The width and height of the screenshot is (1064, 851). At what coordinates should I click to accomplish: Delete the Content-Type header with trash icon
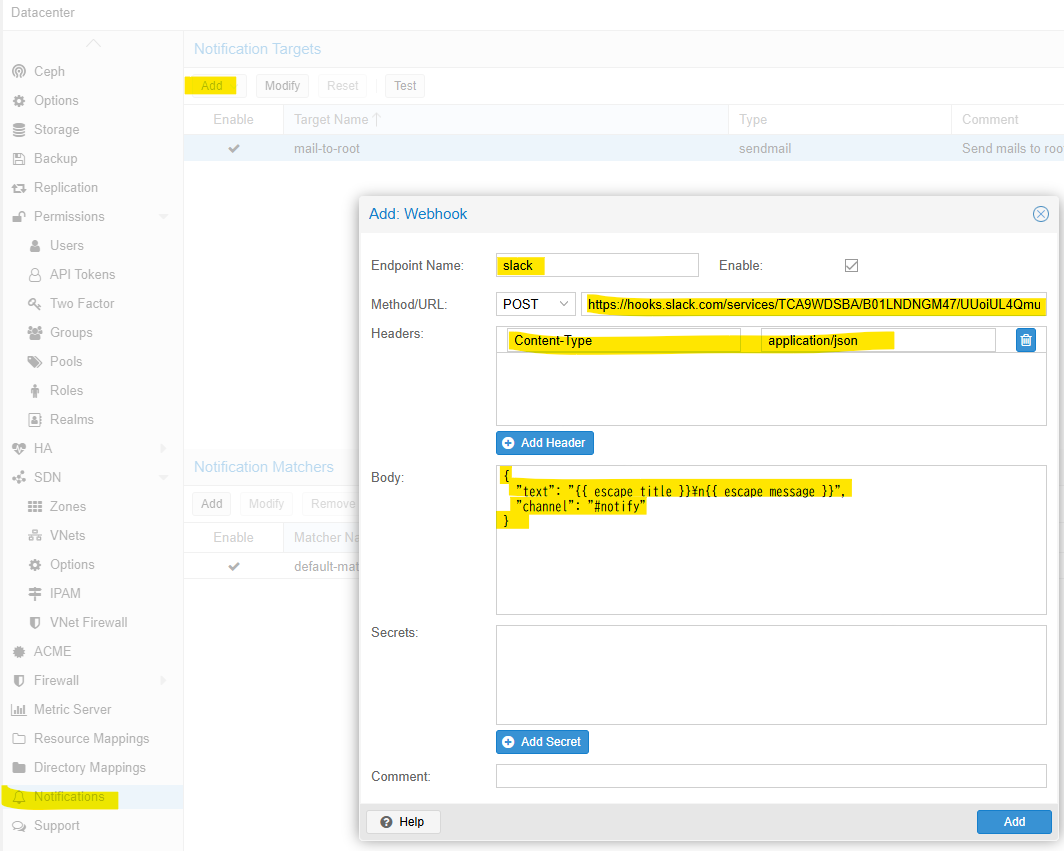[x=1025, y=340]
